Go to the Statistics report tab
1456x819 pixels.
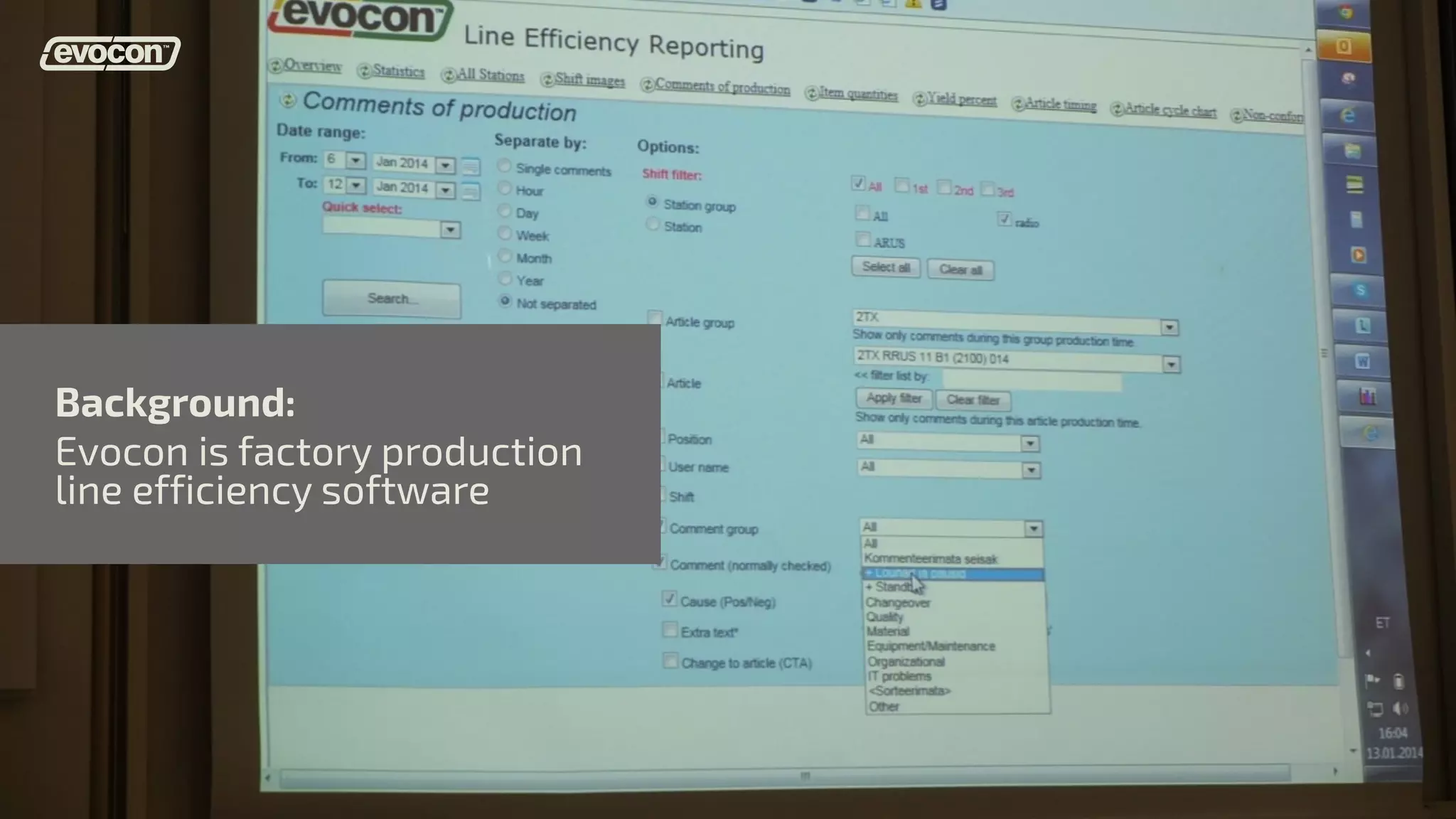click(397, 71)
